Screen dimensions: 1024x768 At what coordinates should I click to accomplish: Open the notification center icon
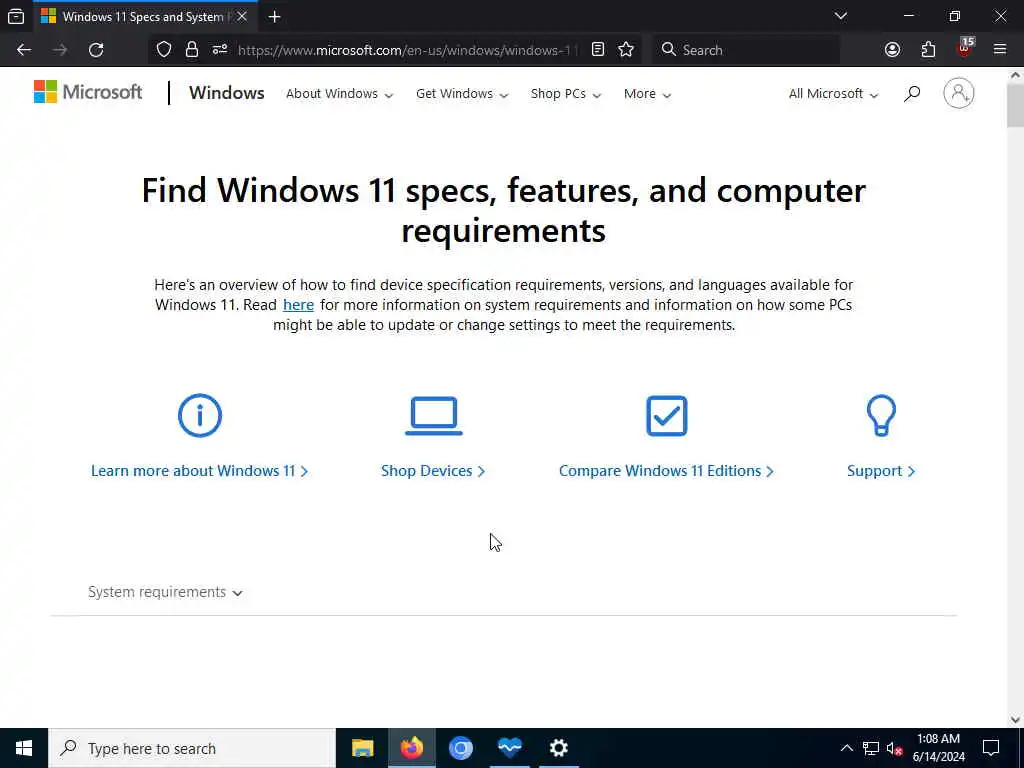click(991, 748)
